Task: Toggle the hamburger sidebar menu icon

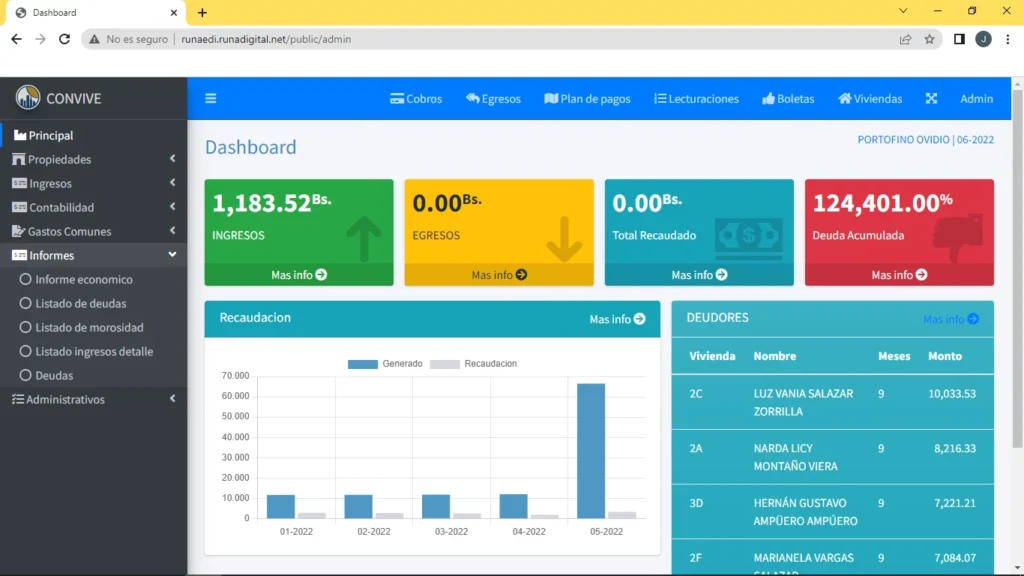Action: coord(211,99)
